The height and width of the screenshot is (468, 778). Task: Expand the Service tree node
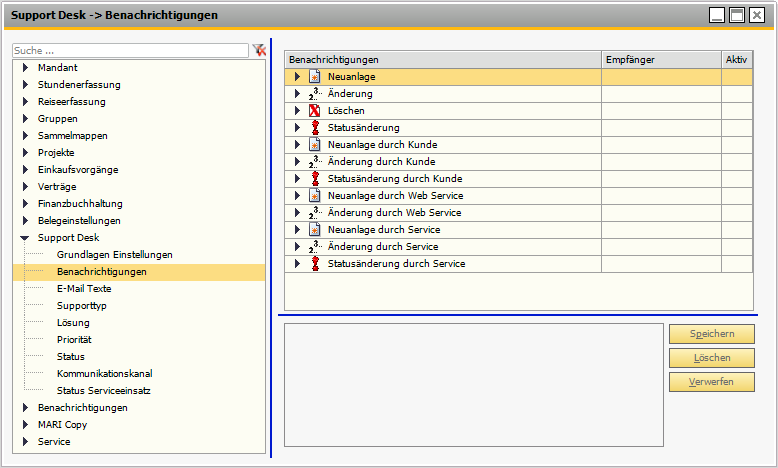tap(25, 441)
